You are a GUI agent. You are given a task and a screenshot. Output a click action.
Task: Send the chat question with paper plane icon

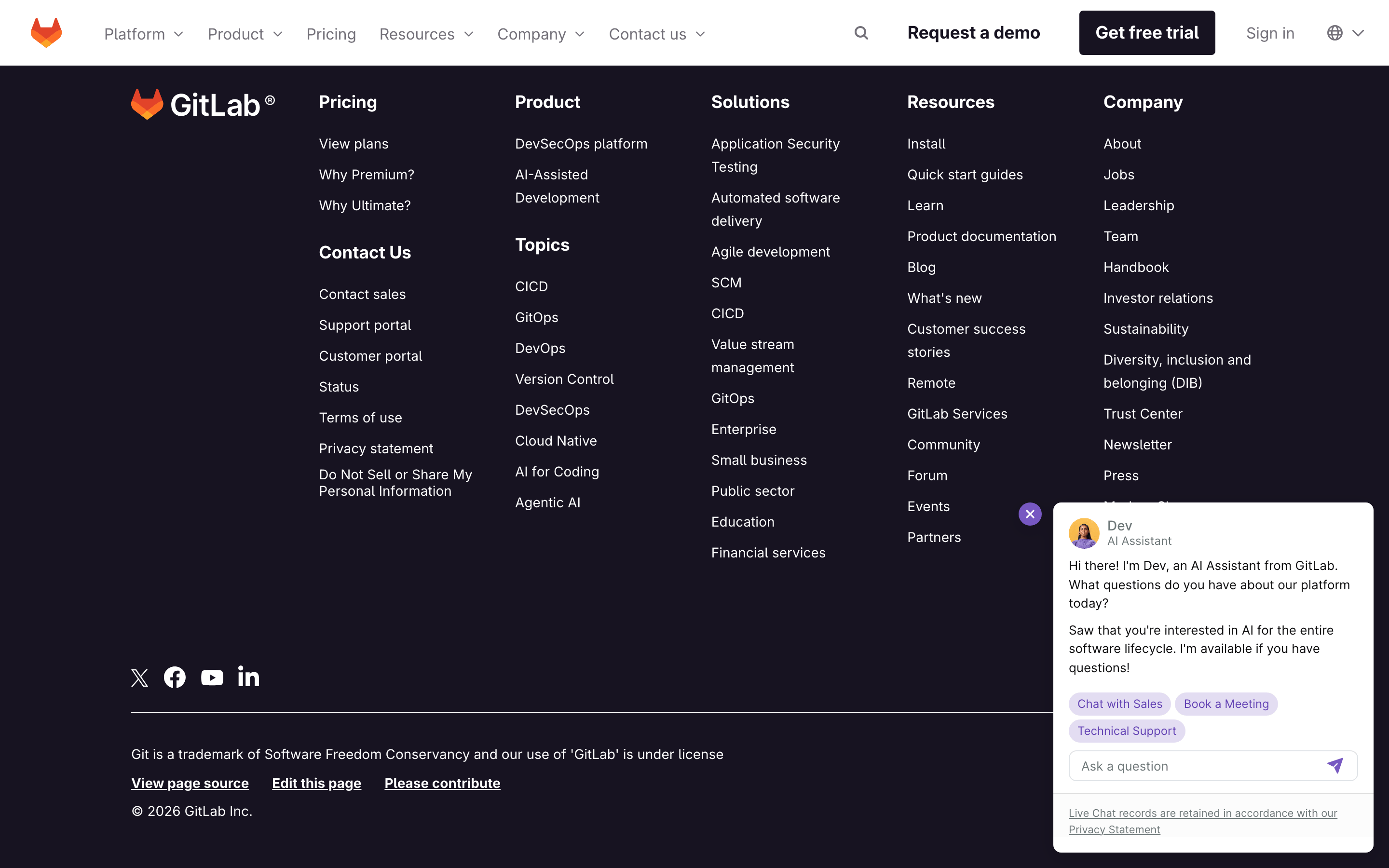click(x=1335, y=765)
